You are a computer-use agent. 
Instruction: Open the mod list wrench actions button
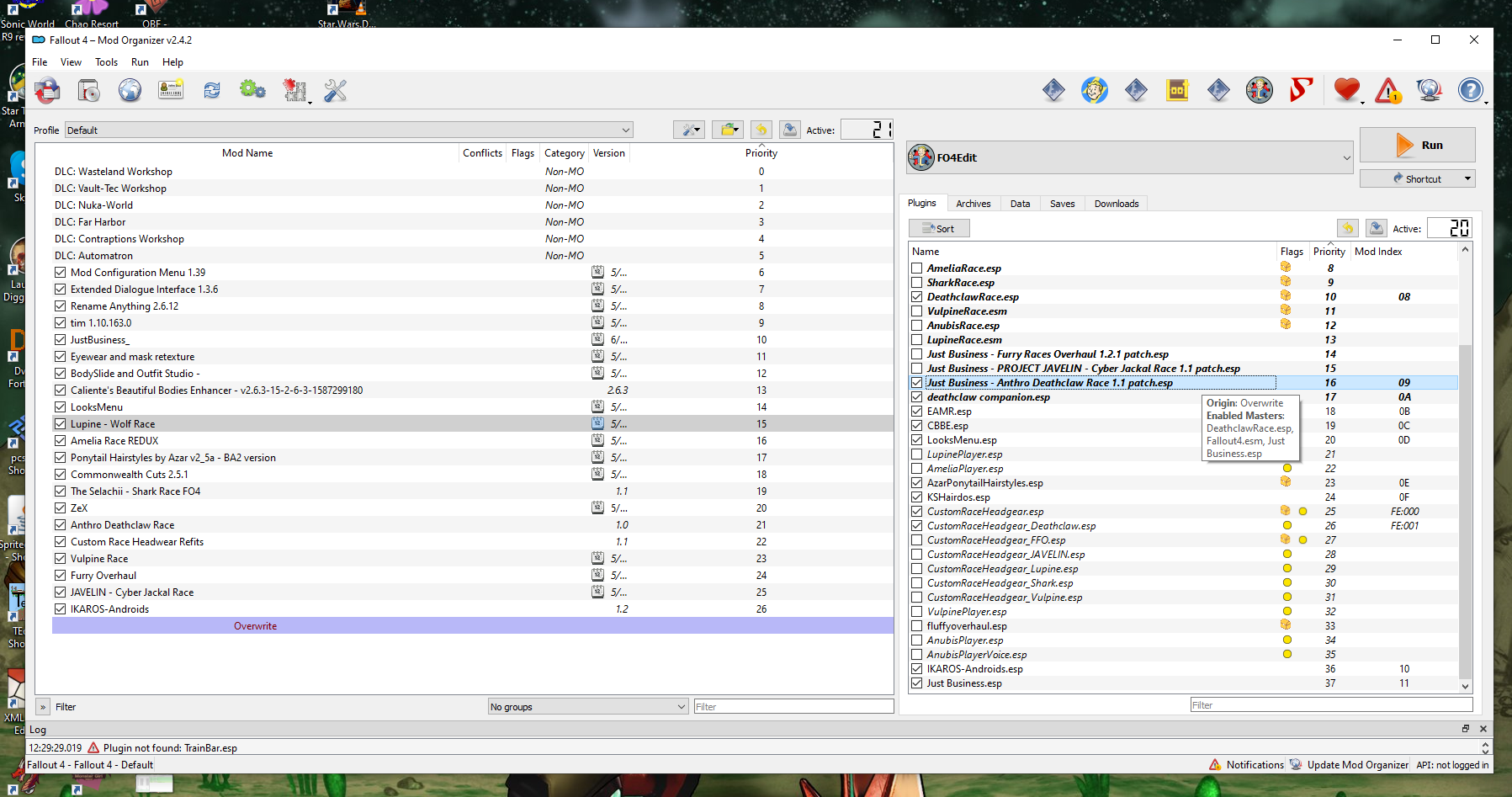tap(689, 130)
